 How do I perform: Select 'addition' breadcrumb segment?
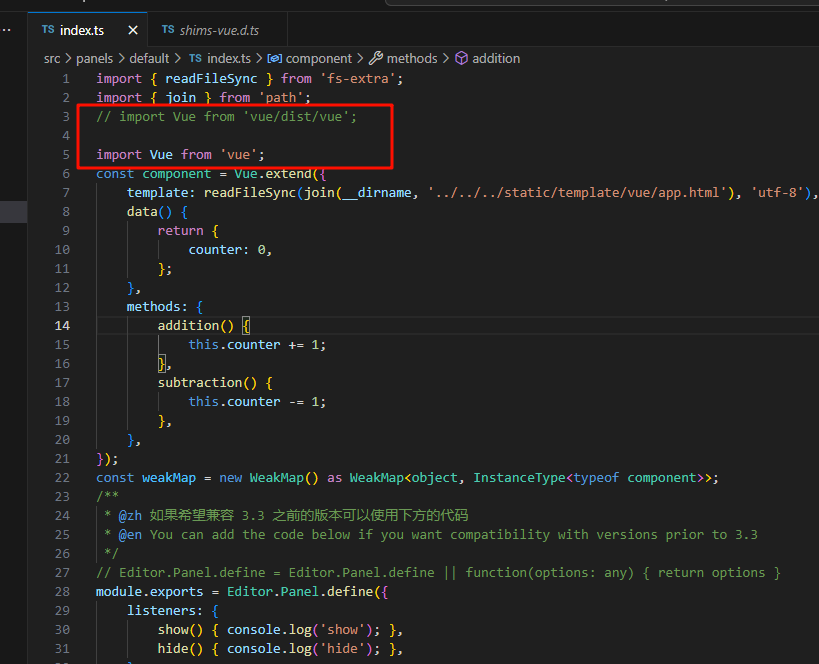point(496,59)
